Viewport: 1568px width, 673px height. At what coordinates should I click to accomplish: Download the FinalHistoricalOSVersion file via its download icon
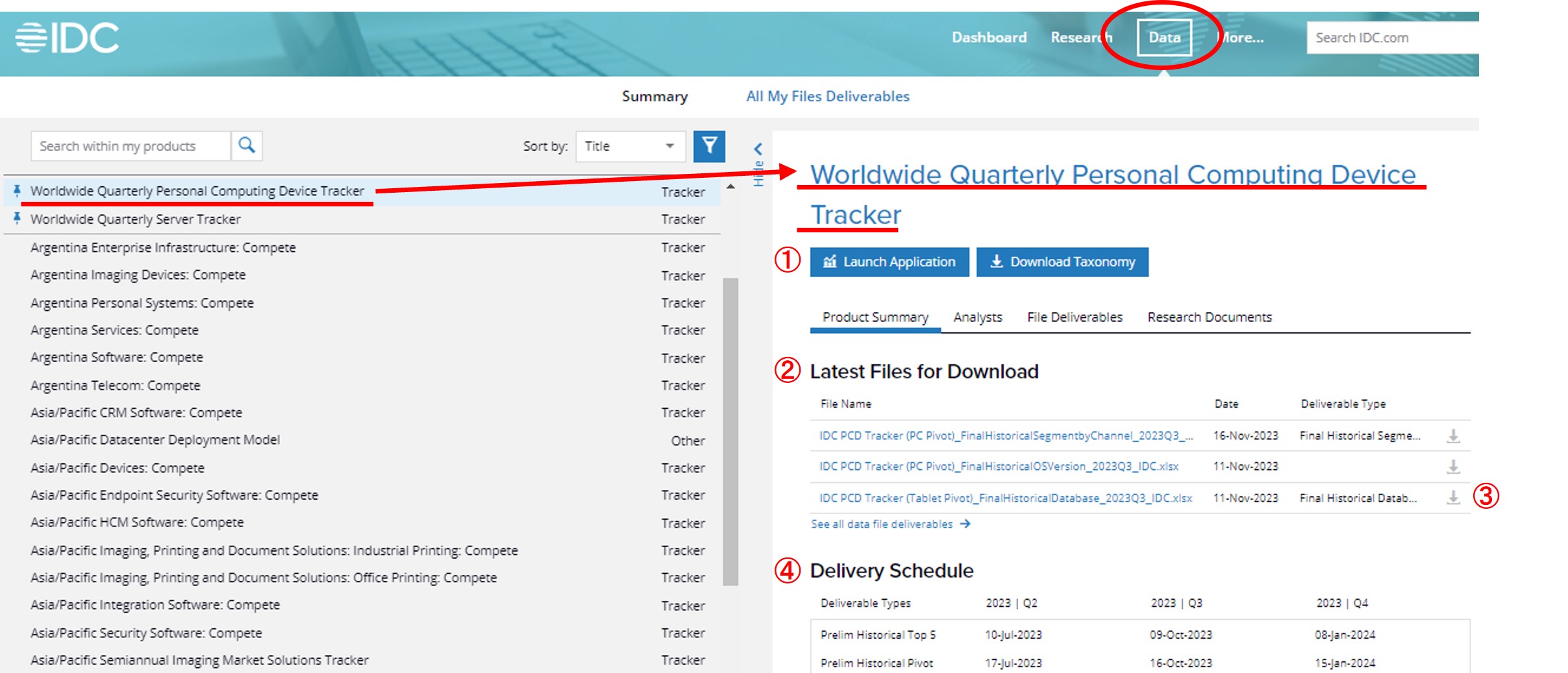(x=1453, y=467)
